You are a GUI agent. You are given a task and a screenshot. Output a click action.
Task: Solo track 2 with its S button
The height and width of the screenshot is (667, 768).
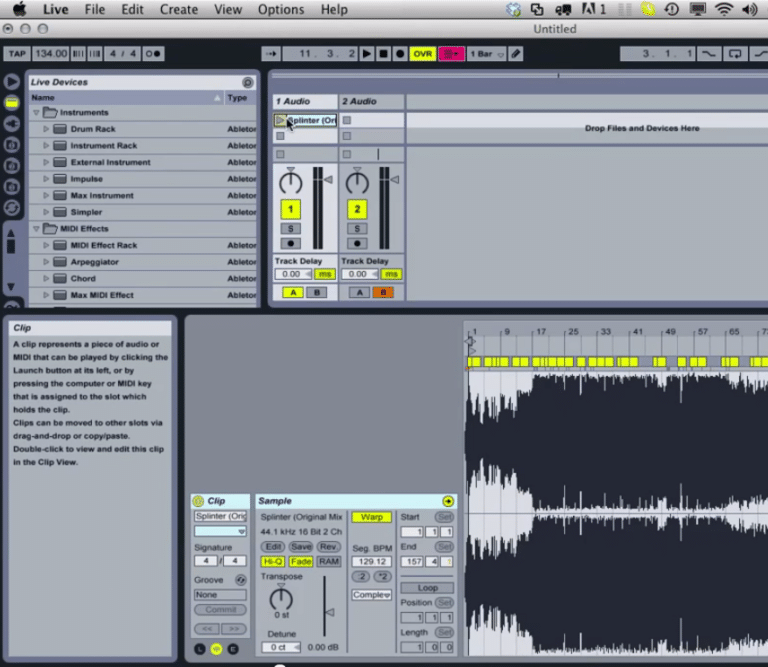tap(357, 229)
